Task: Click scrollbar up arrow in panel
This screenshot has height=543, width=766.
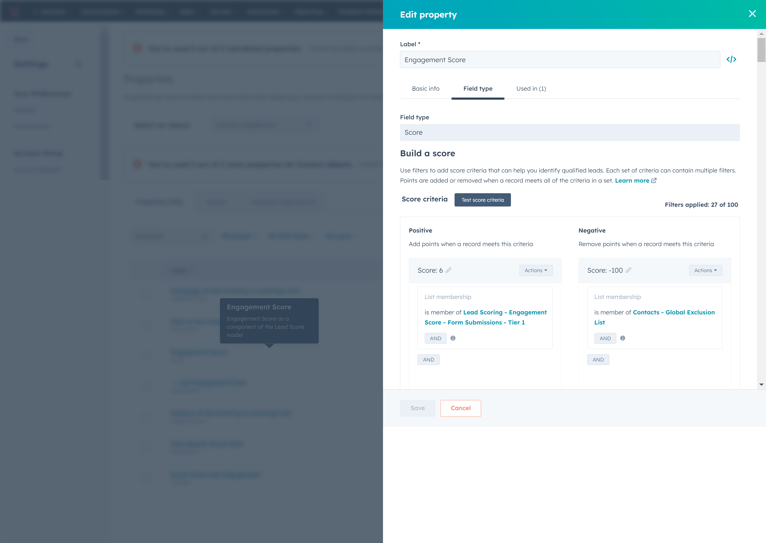Action: tap(761, 34)
